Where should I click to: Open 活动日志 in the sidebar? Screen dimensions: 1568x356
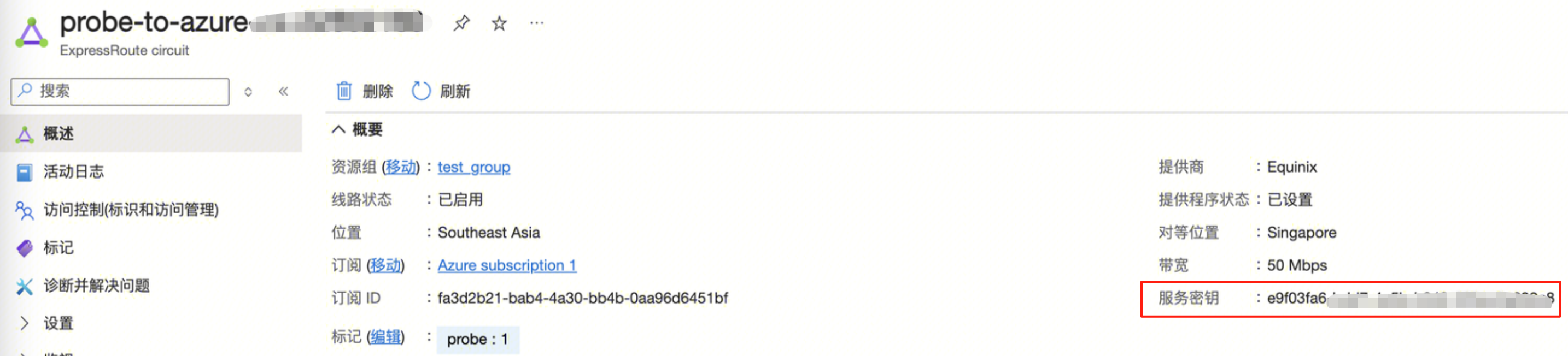pyautogui.click(x=73, y=172)
